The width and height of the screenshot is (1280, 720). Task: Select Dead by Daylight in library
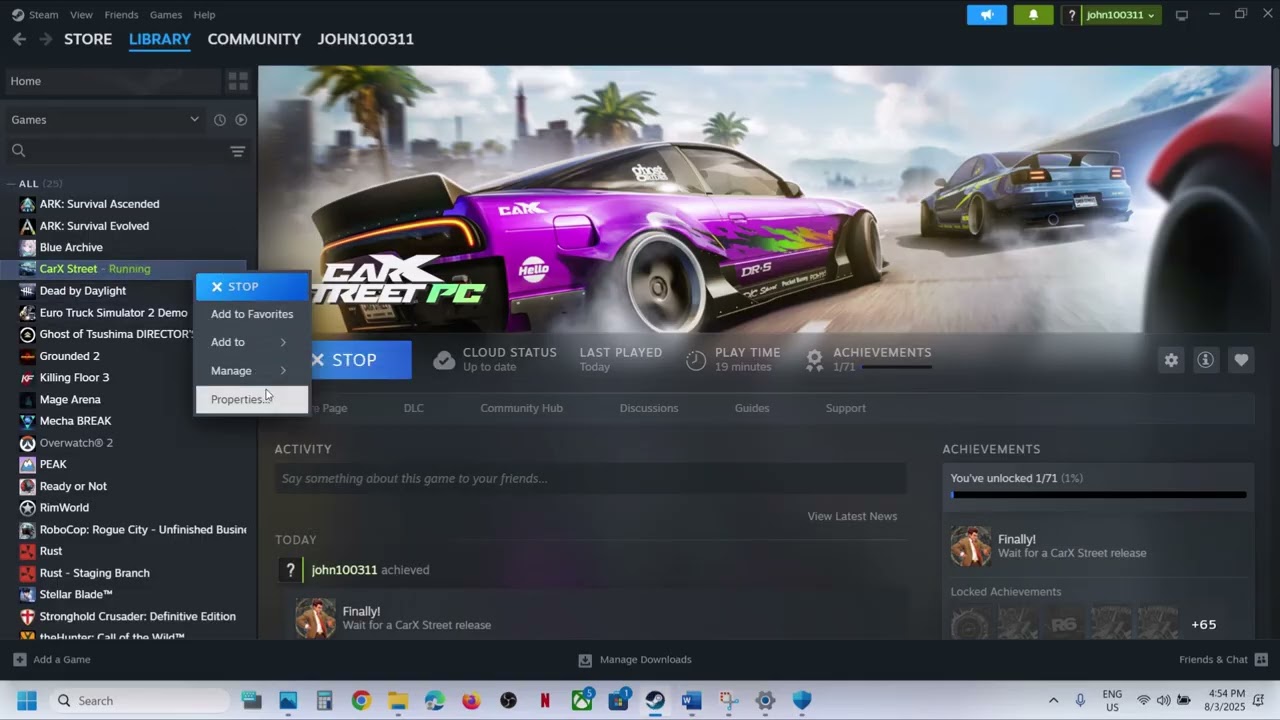(x=83, y=291)
